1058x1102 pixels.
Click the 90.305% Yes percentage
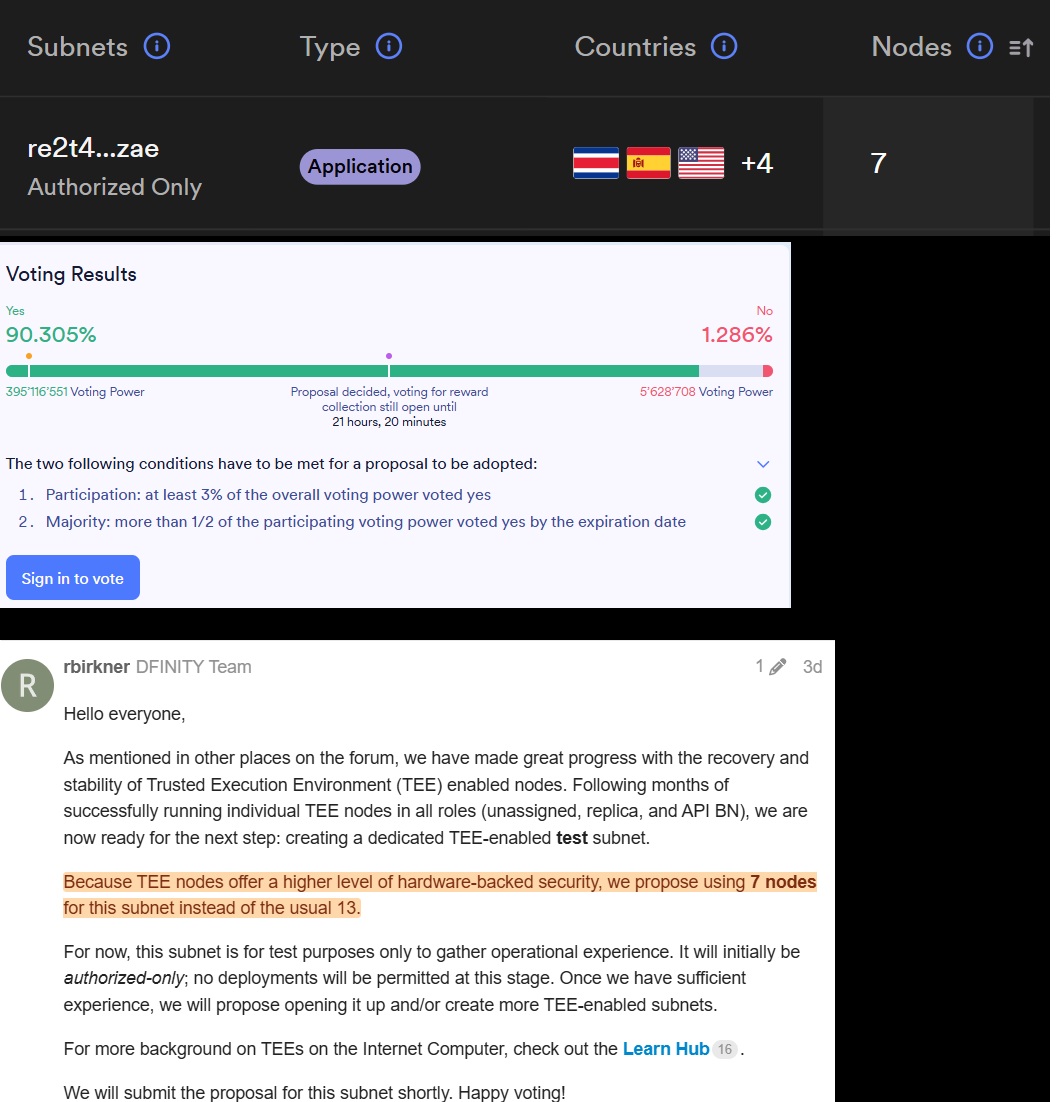coord(51,335)
